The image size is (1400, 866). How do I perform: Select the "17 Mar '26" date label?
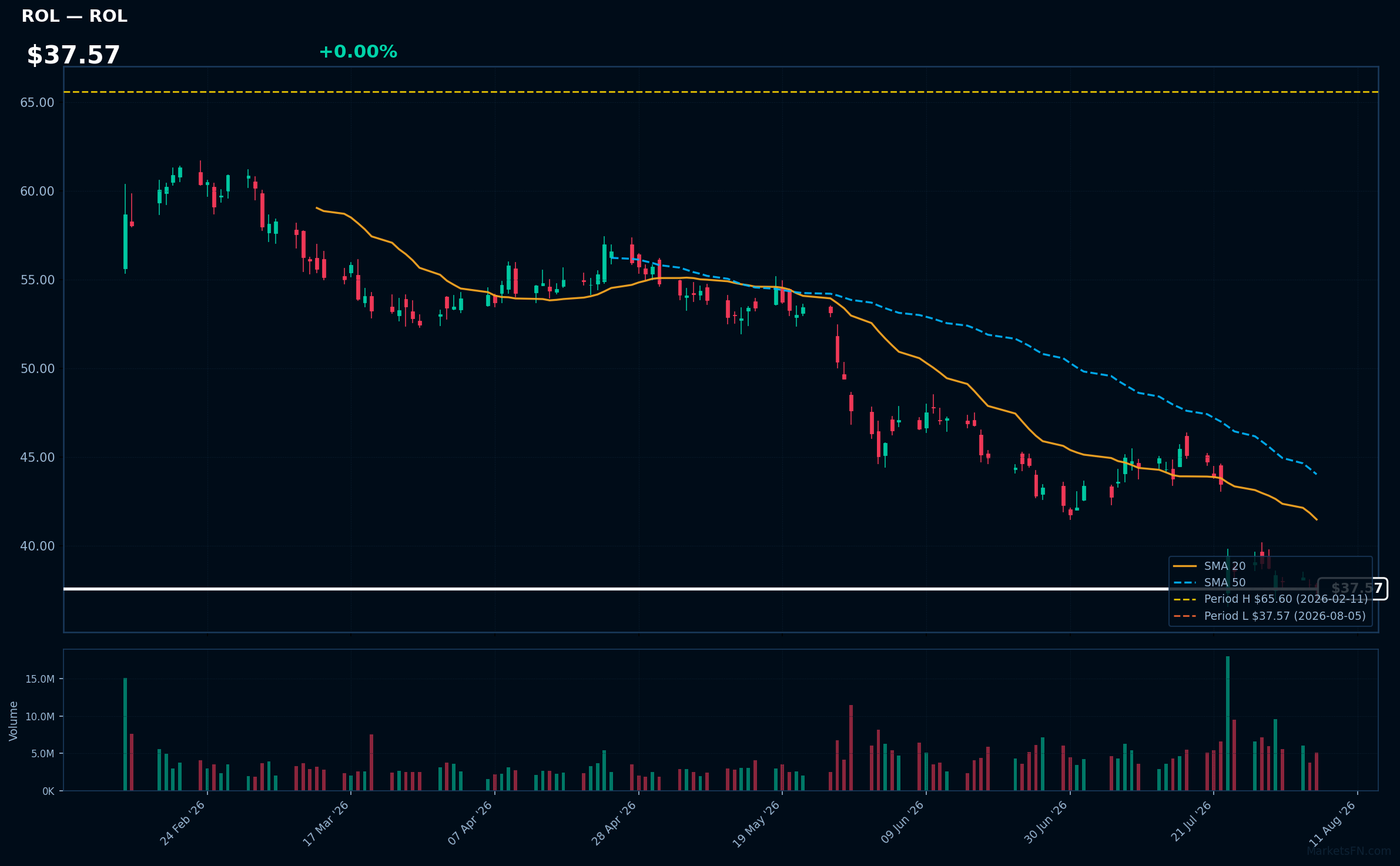point(326,823)
